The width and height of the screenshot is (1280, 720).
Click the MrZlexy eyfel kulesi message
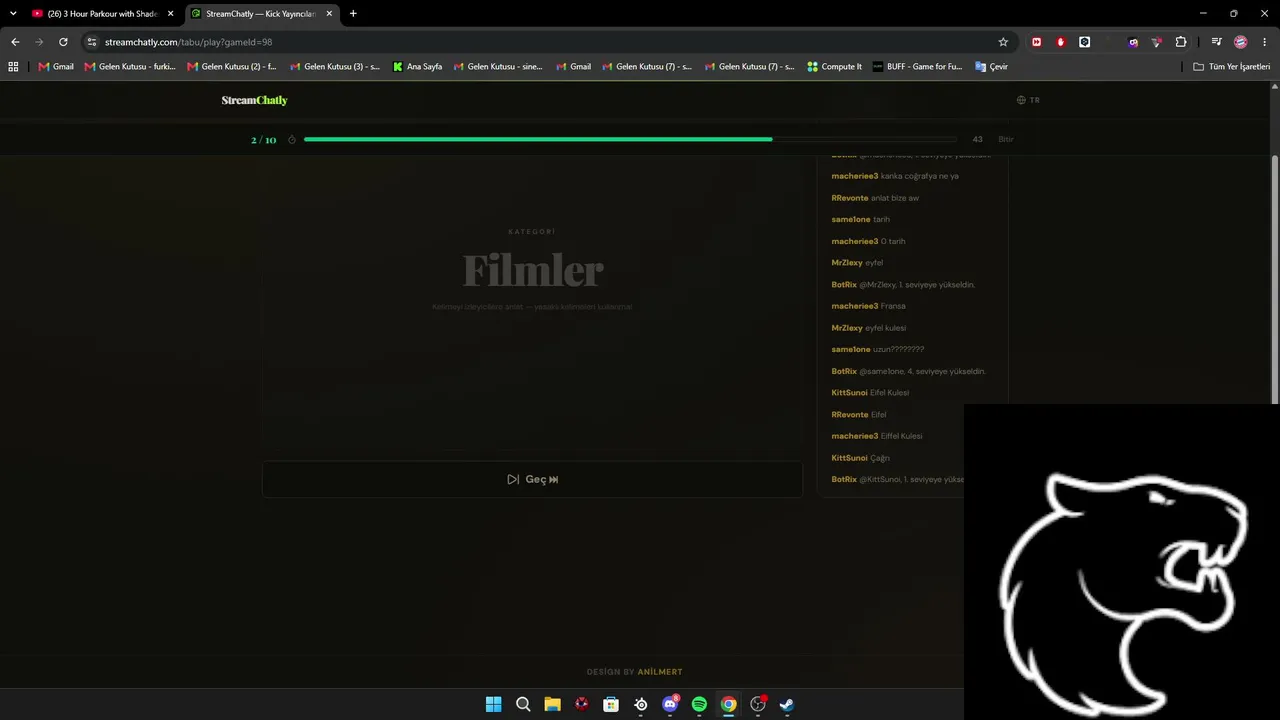(x=868, y=328)
